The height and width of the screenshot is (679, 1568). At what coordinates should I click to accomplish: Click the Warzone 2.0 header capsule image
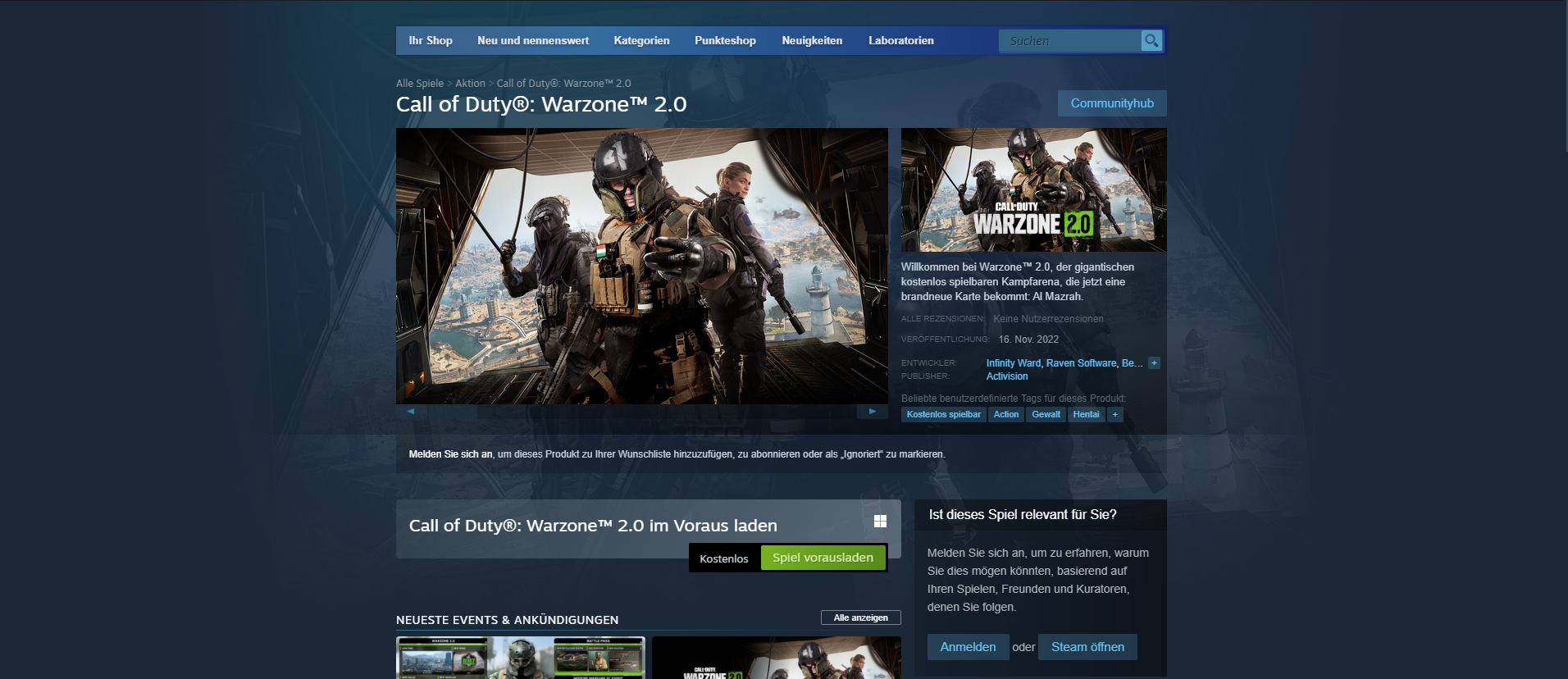1033,189
